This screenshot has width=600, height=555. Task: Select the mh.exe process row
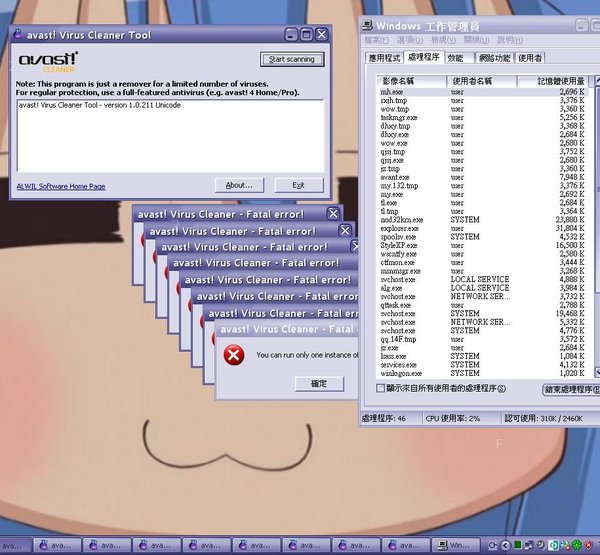click(484, 92)
